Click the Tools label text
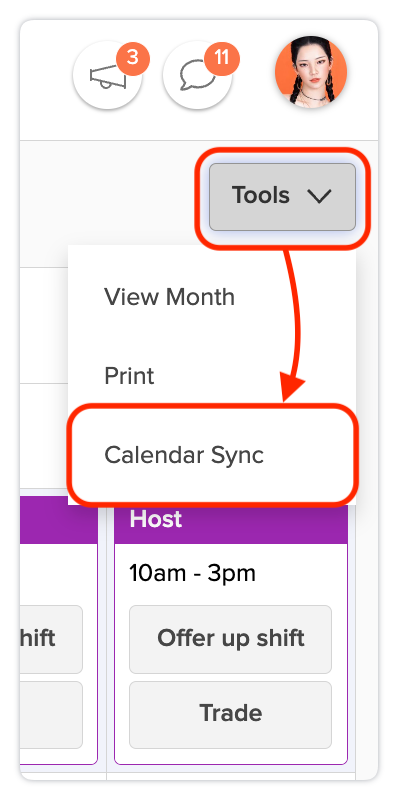This screenshot has width=398, height=800. click(261, 195)
